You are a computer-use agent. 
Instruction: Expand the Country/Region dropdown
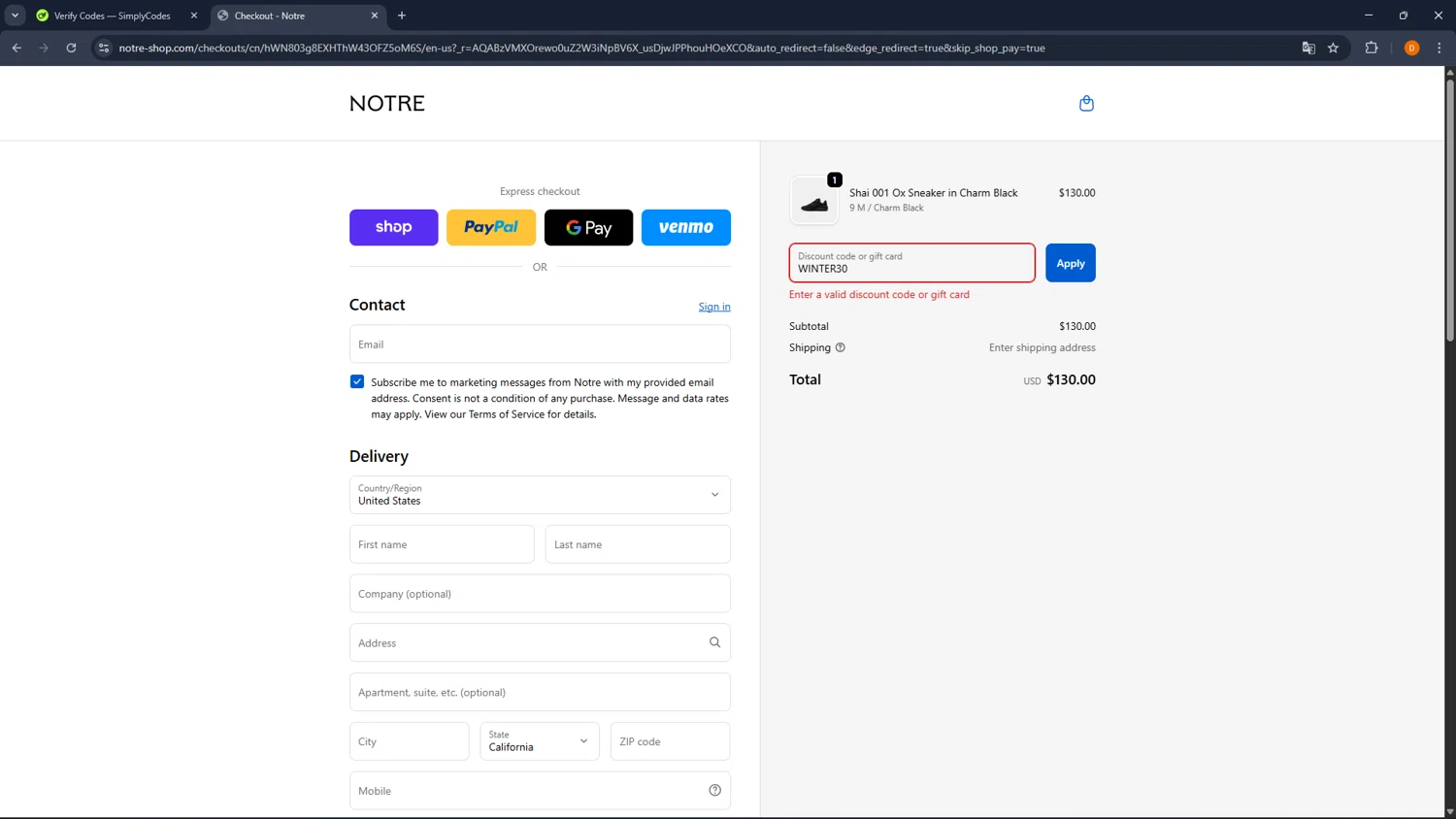pyautogui.click(x=540, y=495)
